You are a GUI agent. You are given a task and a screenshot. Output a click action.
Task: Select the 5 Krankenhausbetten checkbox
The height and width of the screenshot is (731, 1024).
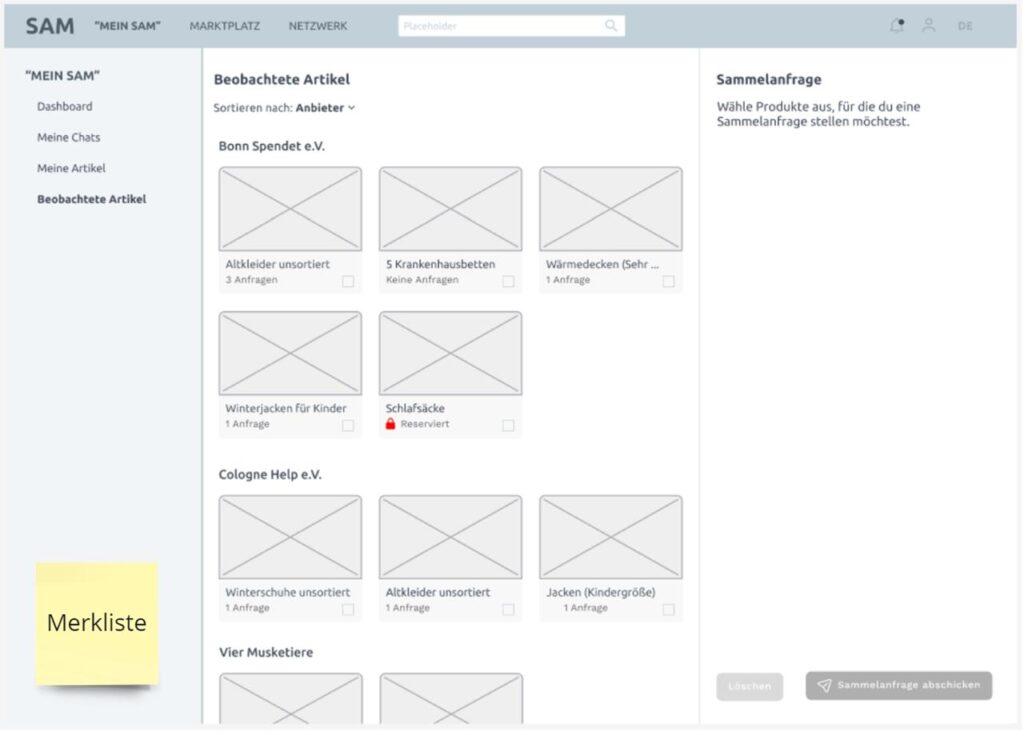coord(508,281)
